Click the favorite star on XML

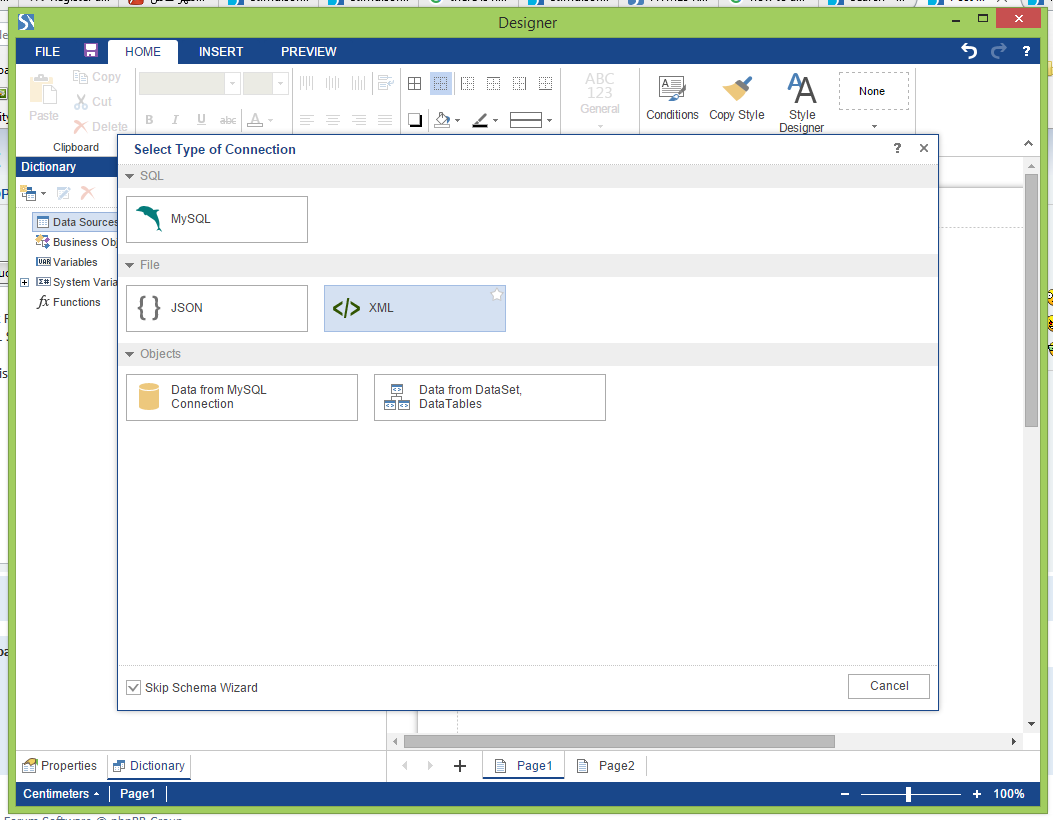[x=496, y=294]
